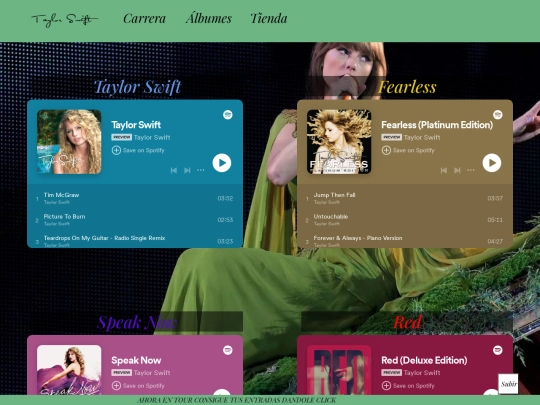Click the 03:52 duration for Tim McGraw

(x=225, y=198)
